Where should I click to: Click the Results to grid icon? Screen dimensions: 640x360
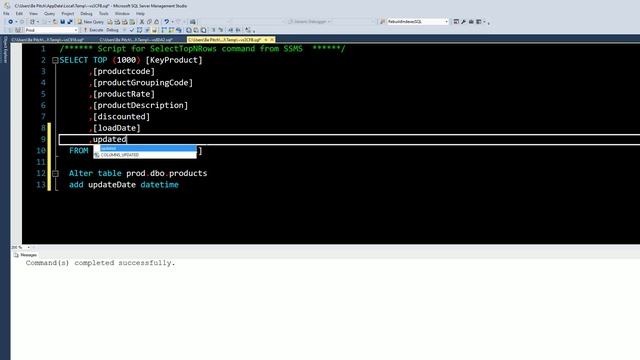pyautogui.click(x=196, y=30)
